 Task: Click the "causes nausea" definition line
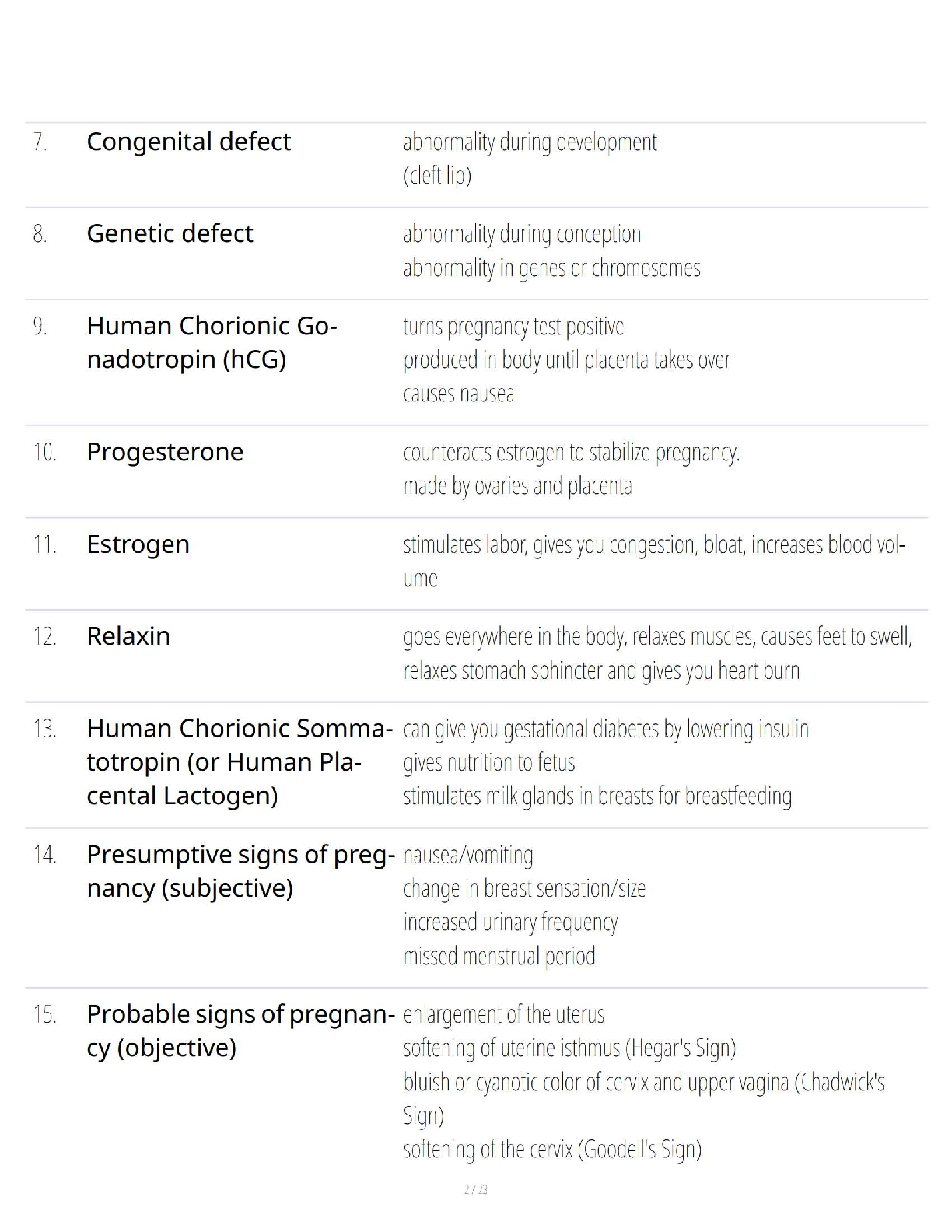pyautogui.click(x=459, y=394)
